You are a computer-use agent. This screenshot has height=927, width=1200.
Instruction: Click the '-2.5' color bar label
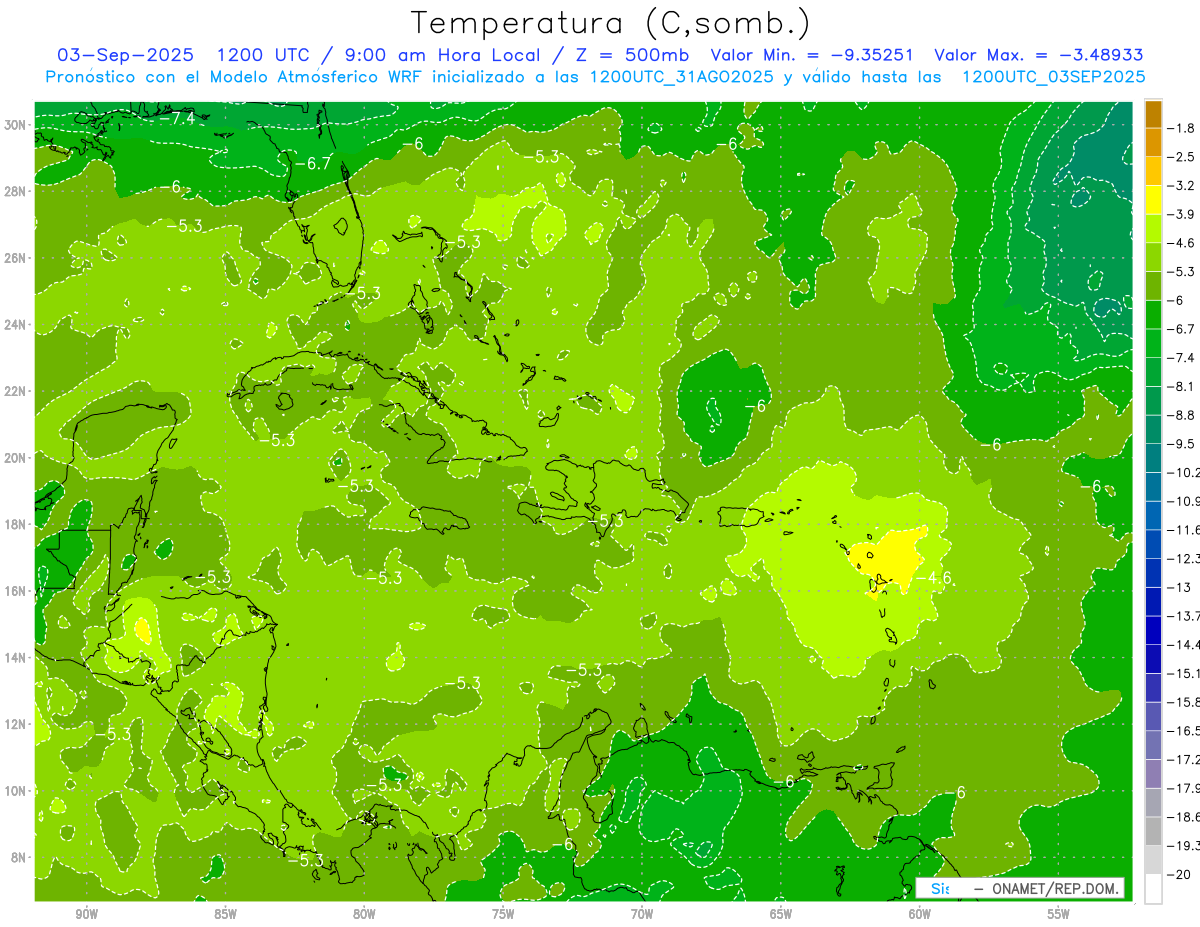point(1182,157)
